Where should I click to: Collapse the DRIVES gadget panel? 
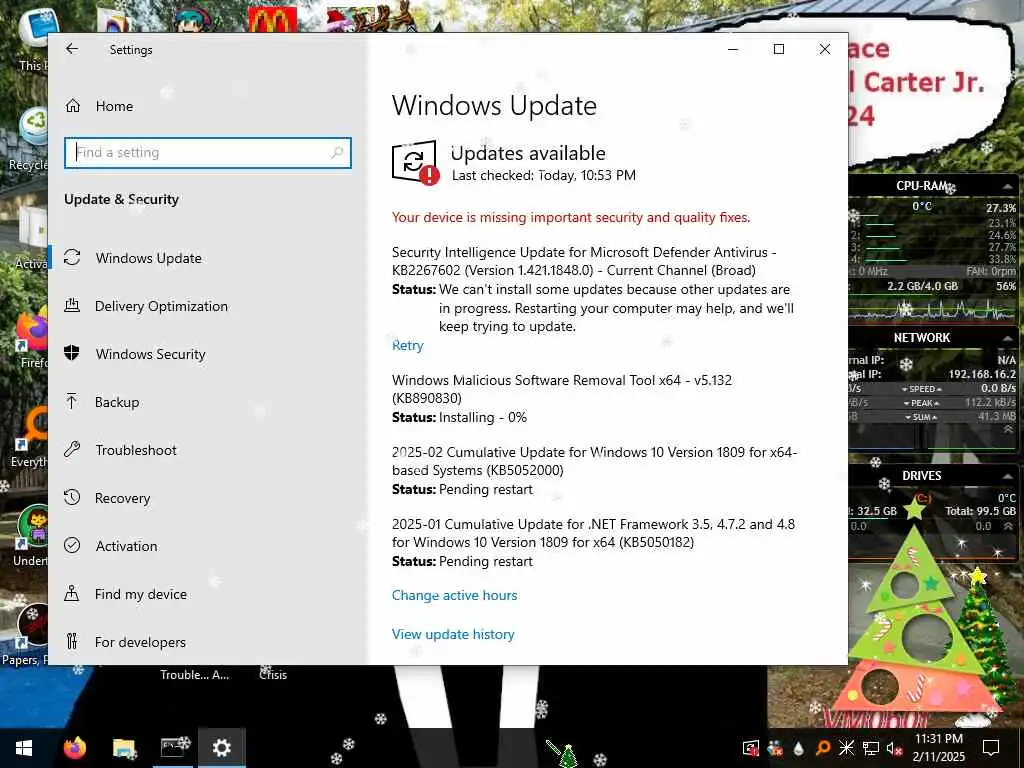point(1006,476)
